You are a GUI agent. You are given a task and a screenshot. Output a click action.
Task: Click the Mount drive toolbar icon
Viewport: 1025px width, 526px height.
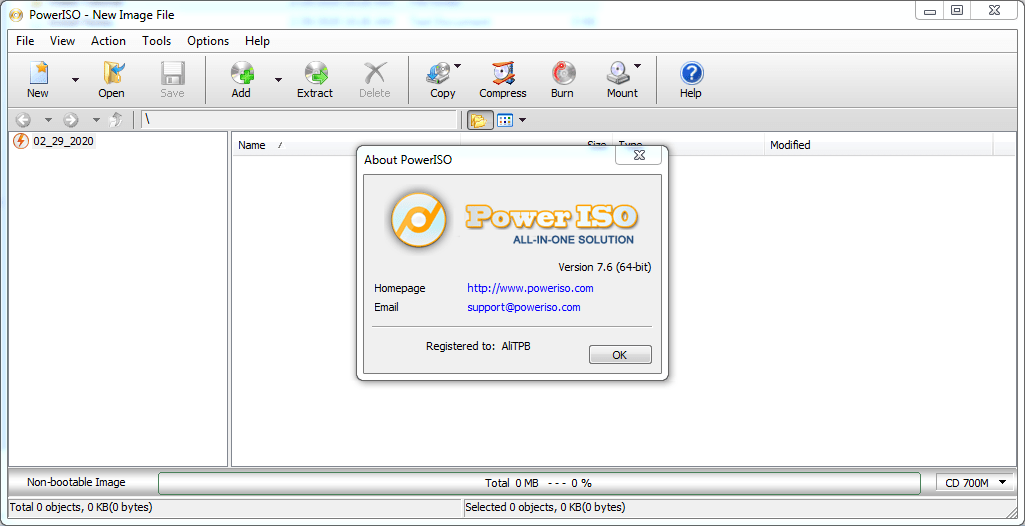622,80
